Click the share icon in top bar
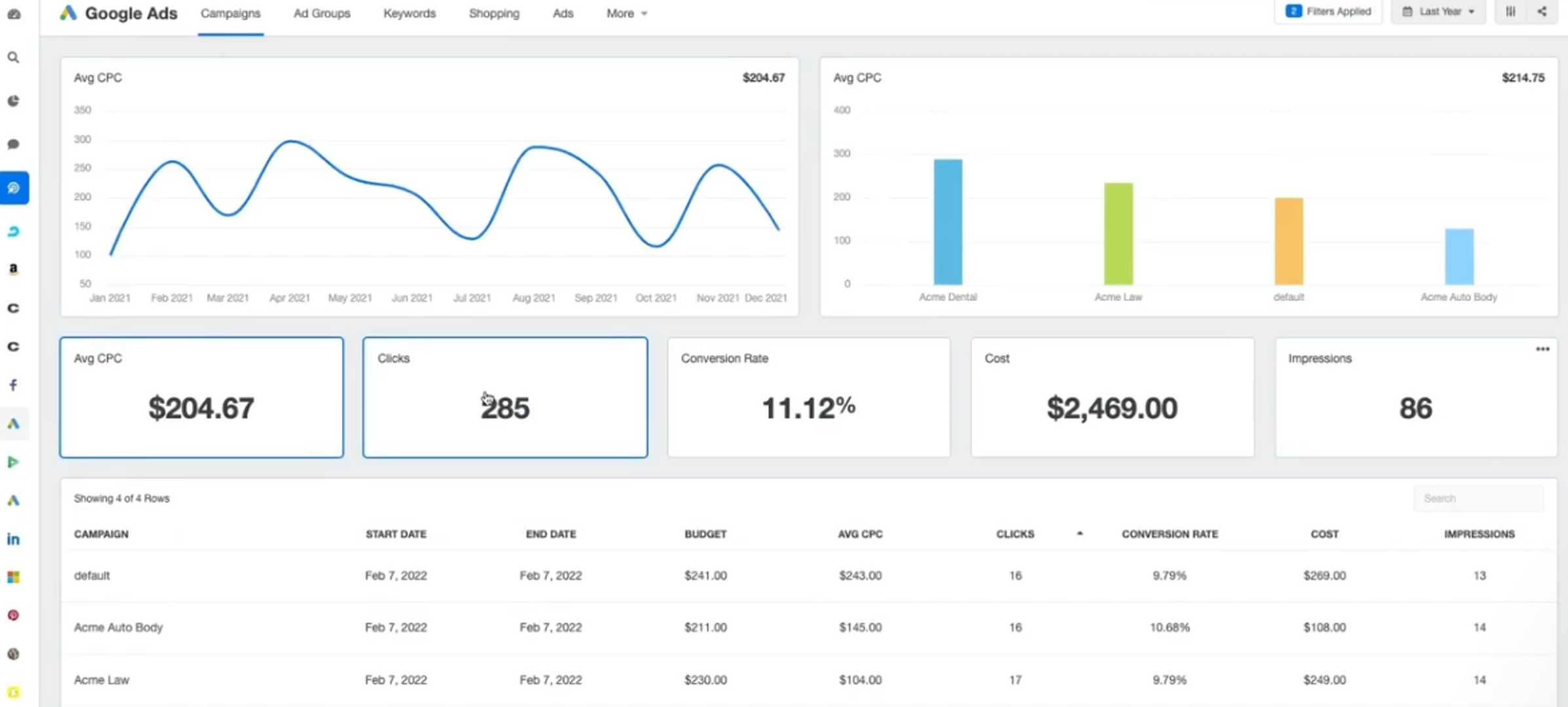 click(1542, 12)
